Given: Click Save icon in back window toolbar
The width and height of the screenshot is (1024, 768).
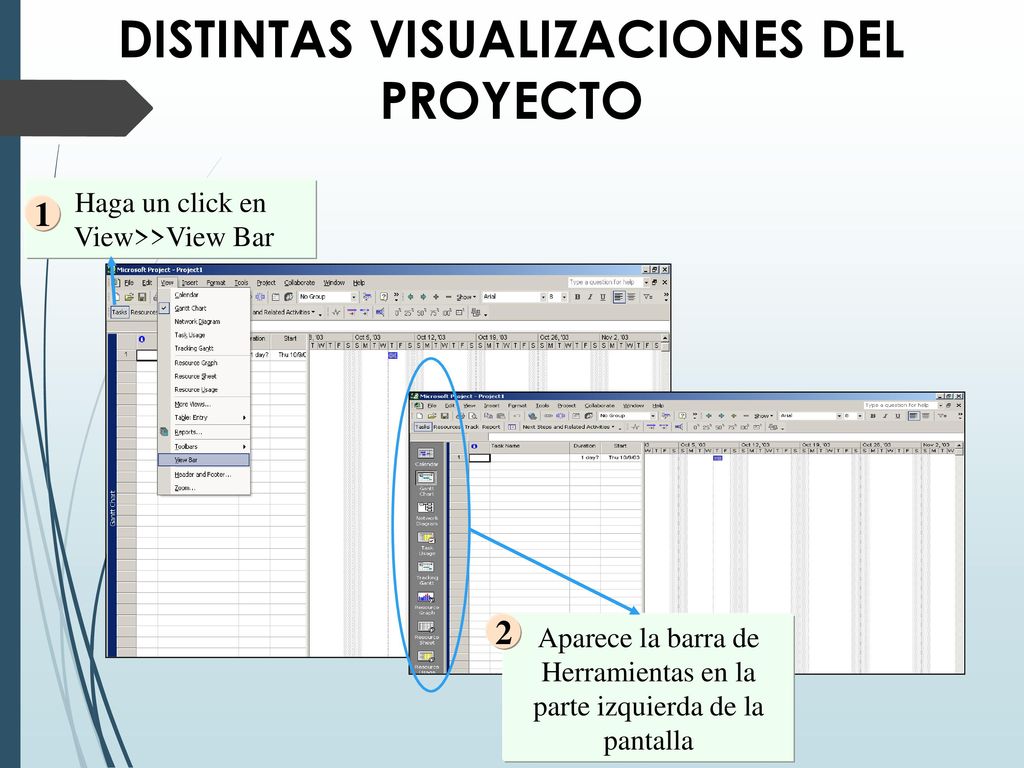Looking at the screenshot, I should tap(142, 297).
